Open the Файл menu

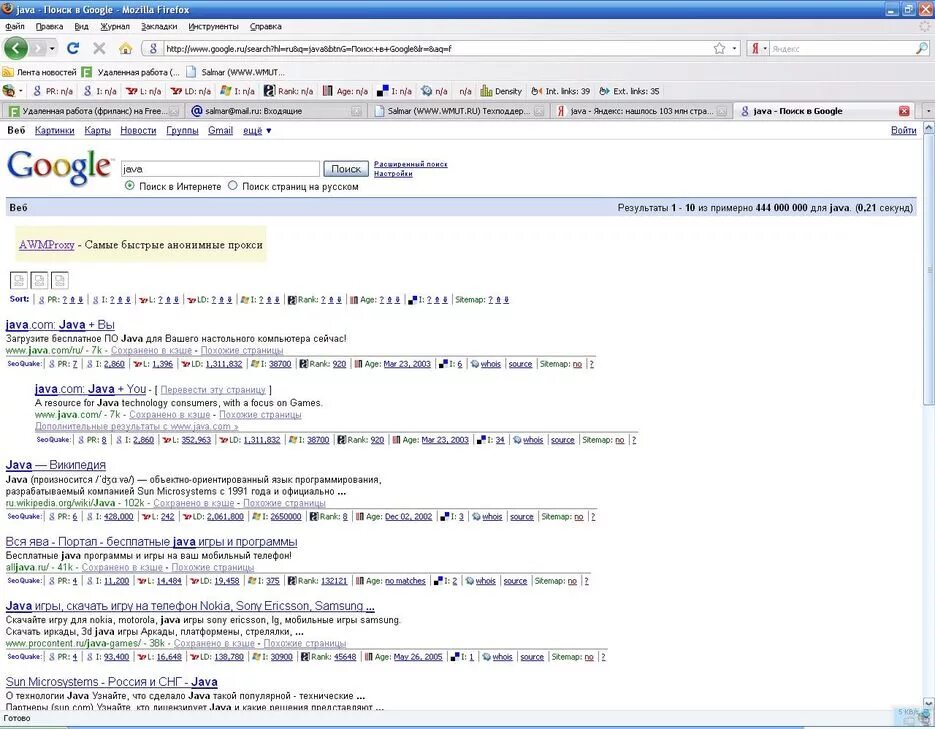pyautogui.click(x=15, y=26)
